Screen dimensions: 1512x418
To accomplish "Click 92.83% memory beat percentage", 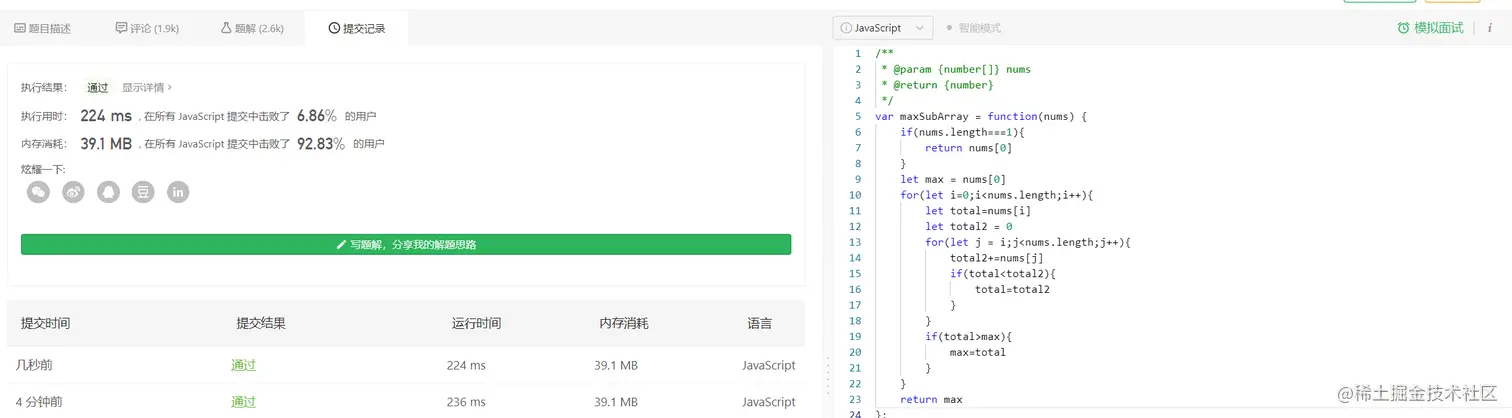I will point(321,144).
